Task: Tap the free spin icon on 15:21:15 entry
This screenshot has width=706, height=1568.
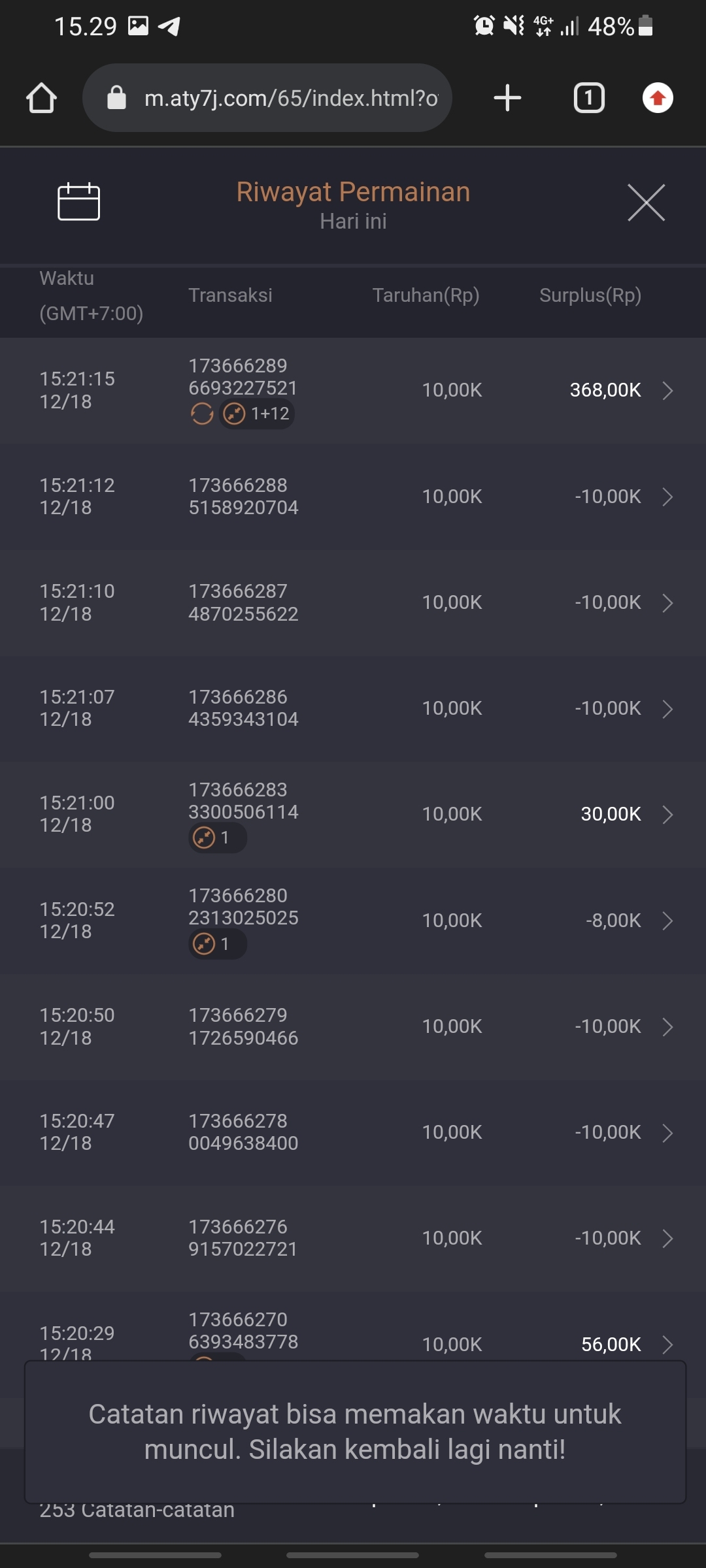Action: [202, 414]
